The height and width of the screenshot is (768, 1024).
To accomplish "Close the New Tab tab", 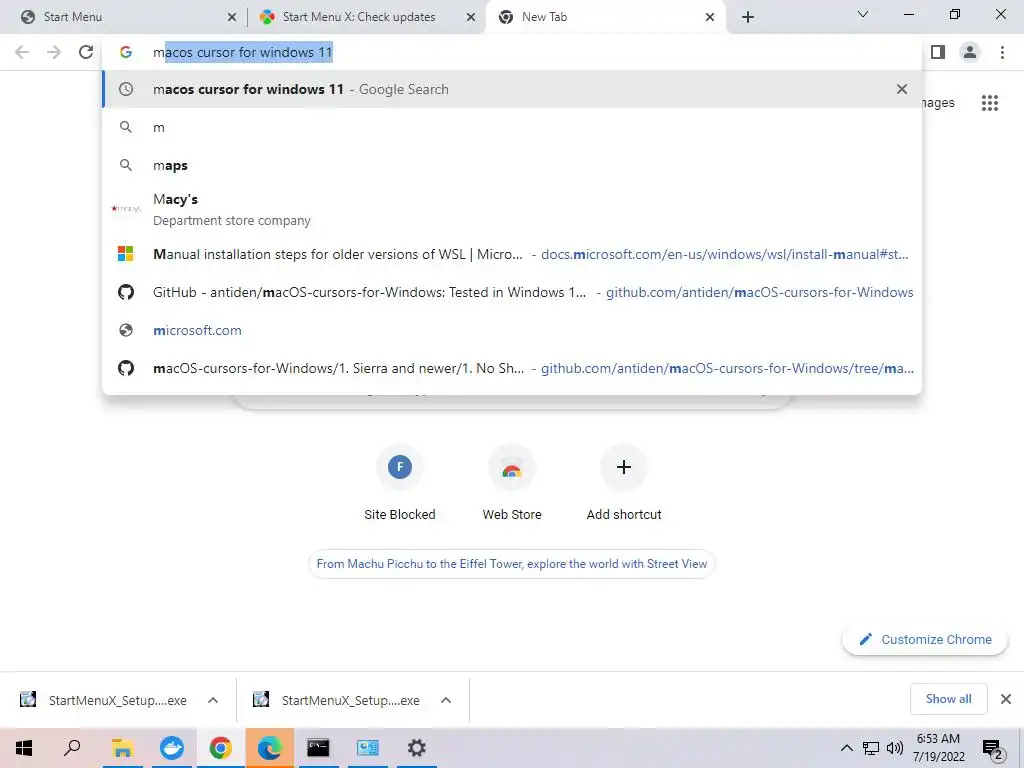I will point(710,17).
